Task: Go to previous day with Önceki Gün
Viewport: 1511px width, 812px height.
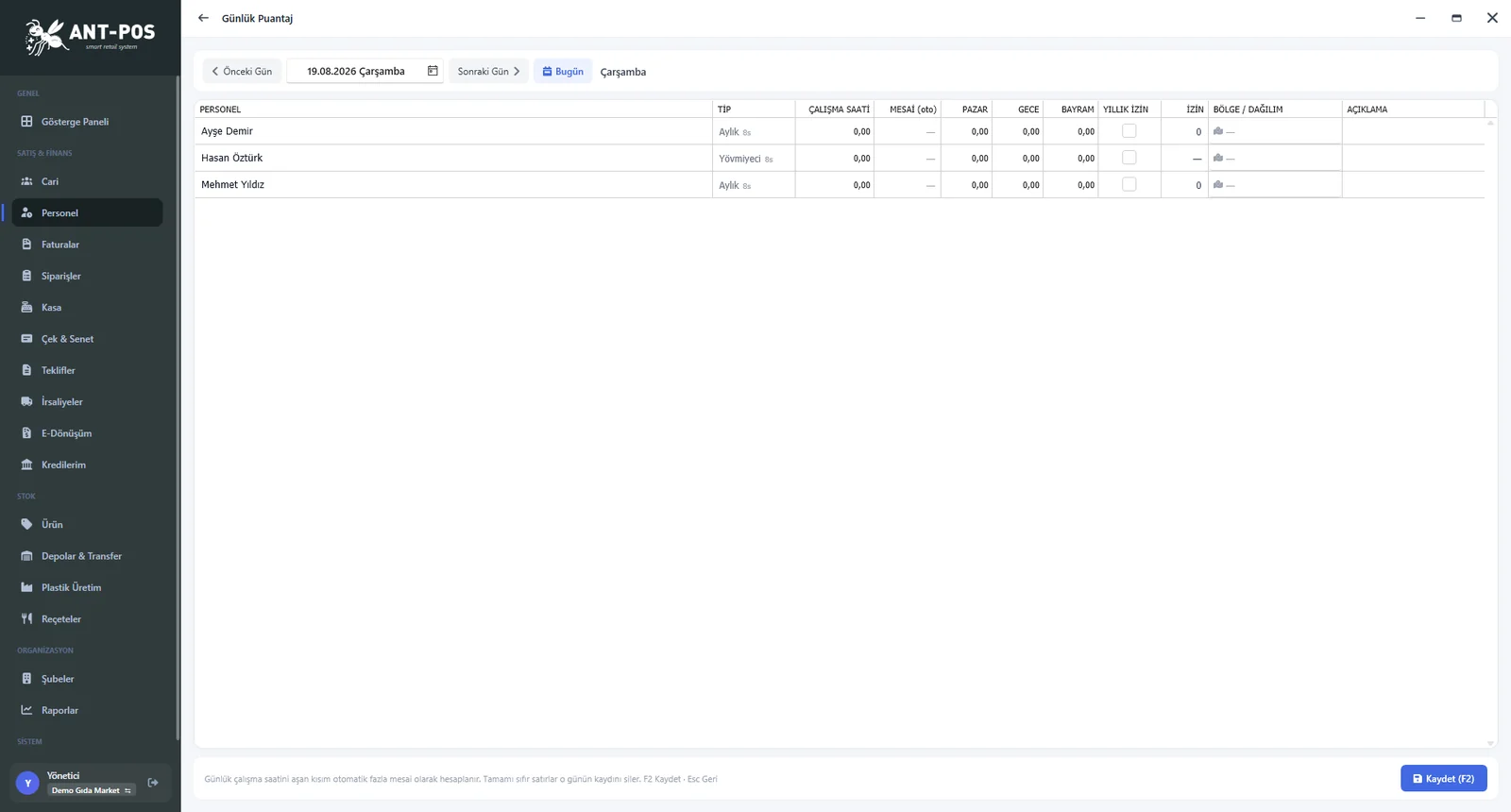Action: pos(242,71)
